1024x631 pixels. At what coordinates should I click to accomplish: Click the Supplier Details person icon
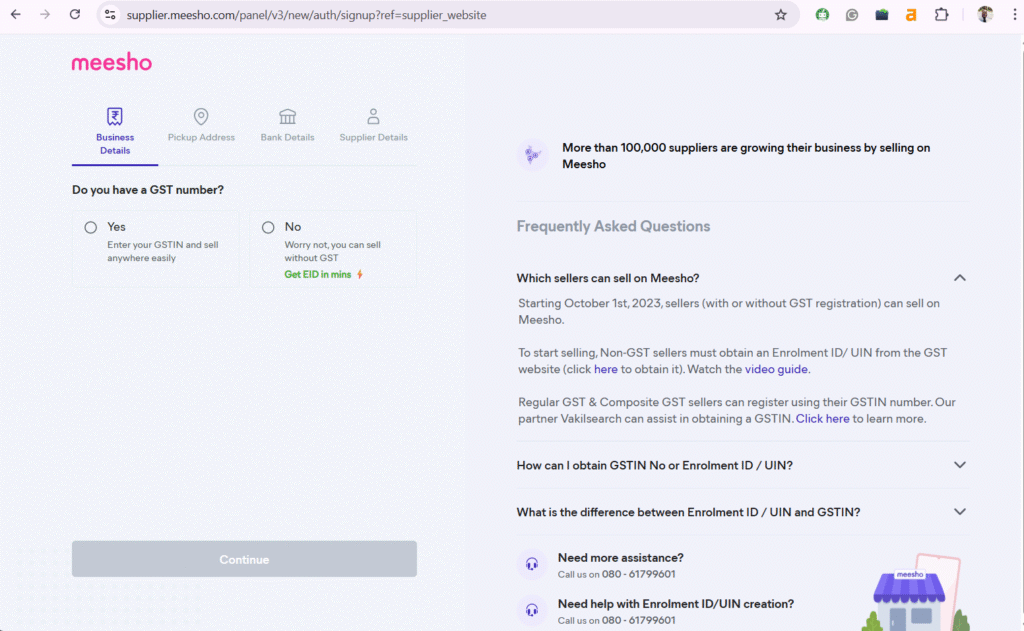click(373, 117)
